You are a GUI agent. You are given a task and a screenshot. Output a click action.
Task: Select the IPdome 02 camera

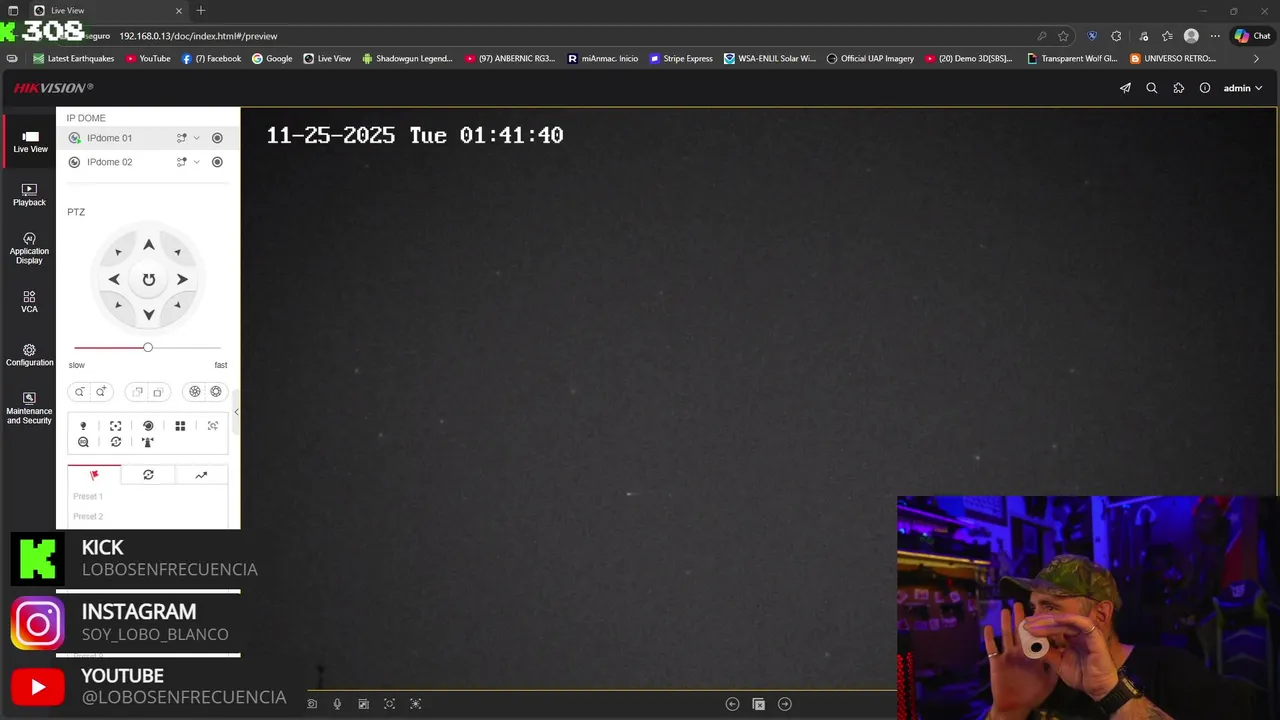point(109,162)
